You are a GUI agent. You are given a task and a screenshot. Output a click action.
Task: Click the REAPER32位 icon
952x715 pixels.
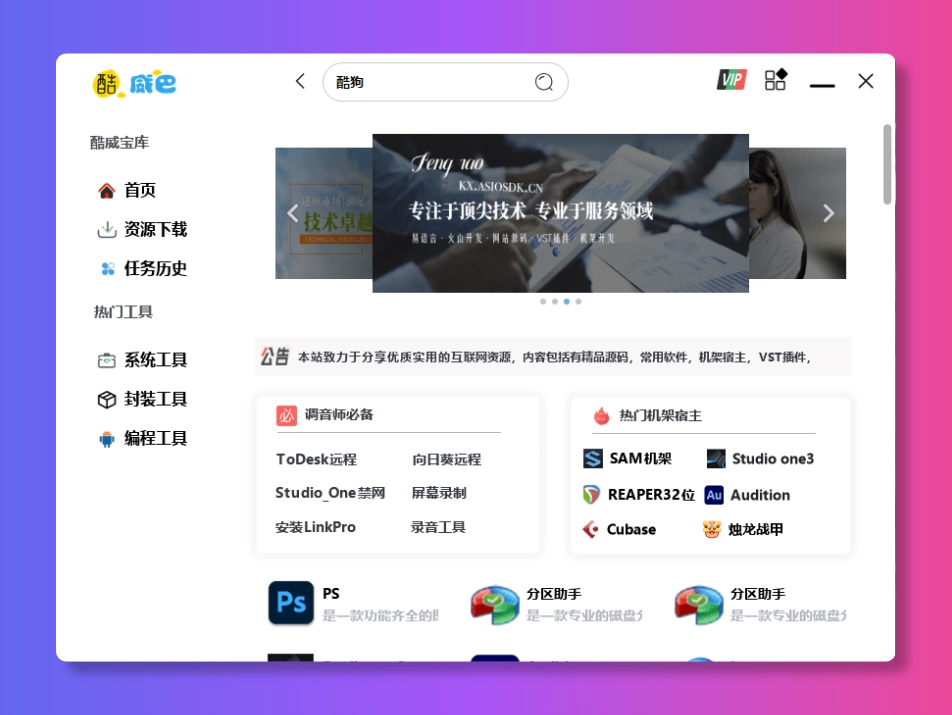click(x=591, y=495)
